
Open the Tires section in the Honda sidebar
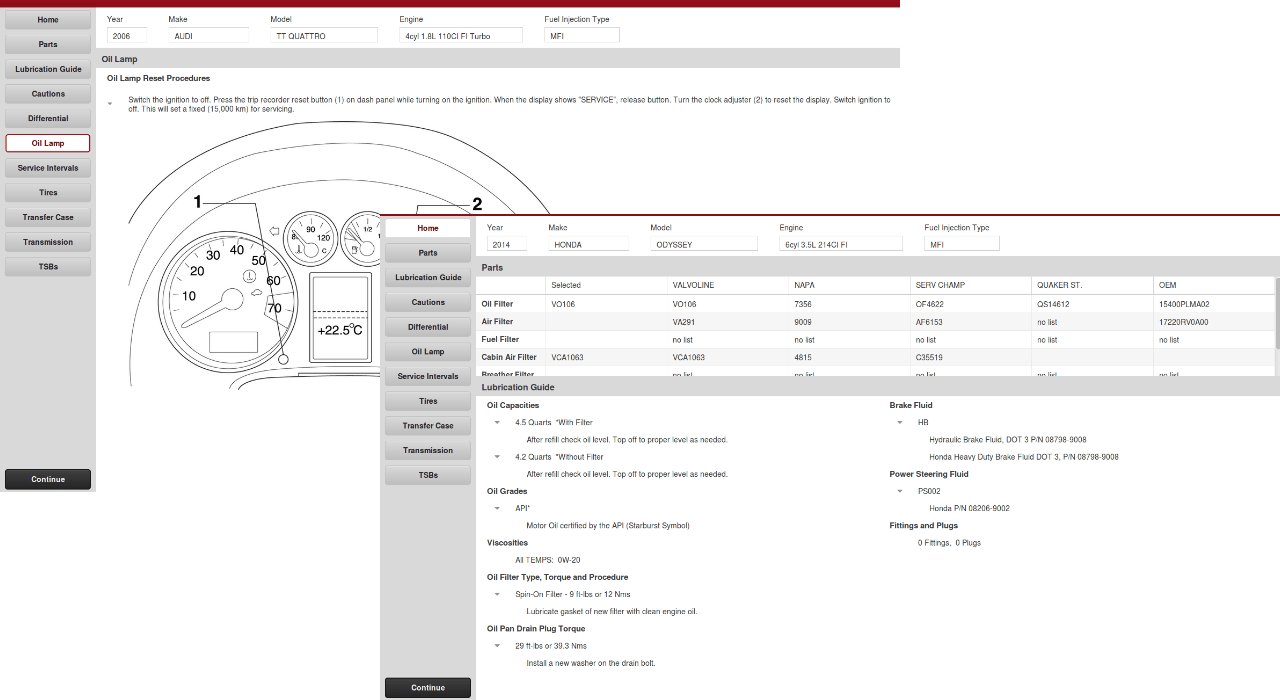coord(427,400)
